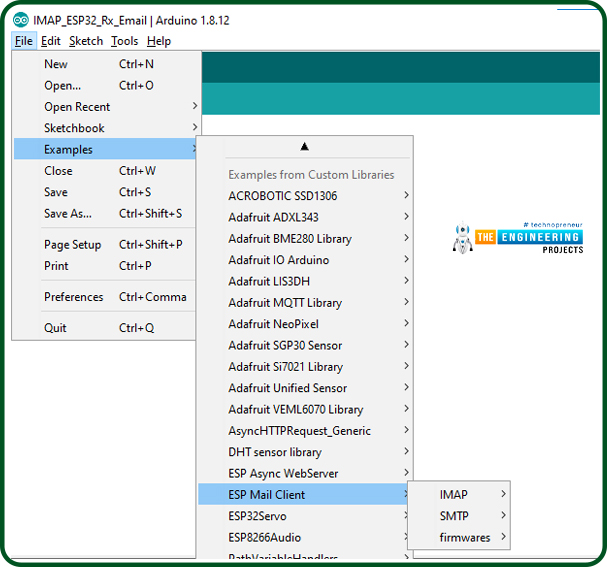Click the Arduino logo icon in title bar
607x567 pixels.
coord(21,20)
